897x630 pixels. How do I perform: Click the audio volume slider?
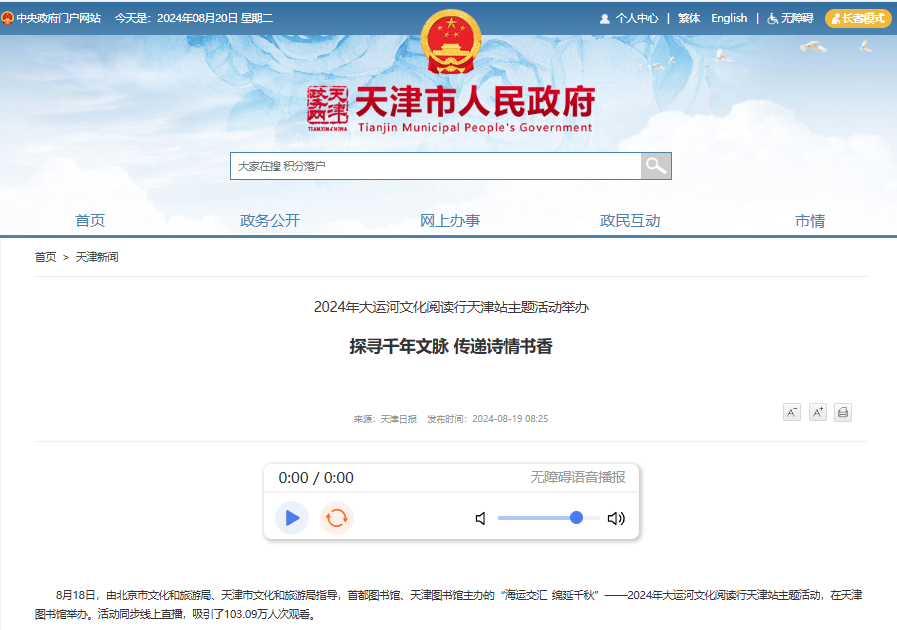[x=548, y=518]
